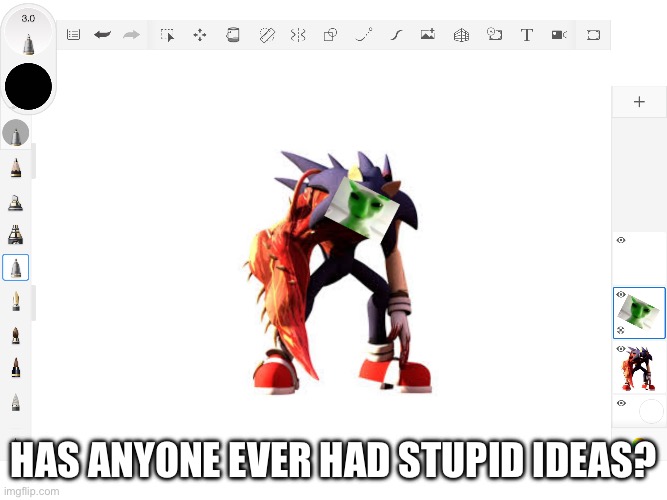Select the gray pencil at palette bottom
The height and width of the screenshot is (500, 667).
point(16,402)
